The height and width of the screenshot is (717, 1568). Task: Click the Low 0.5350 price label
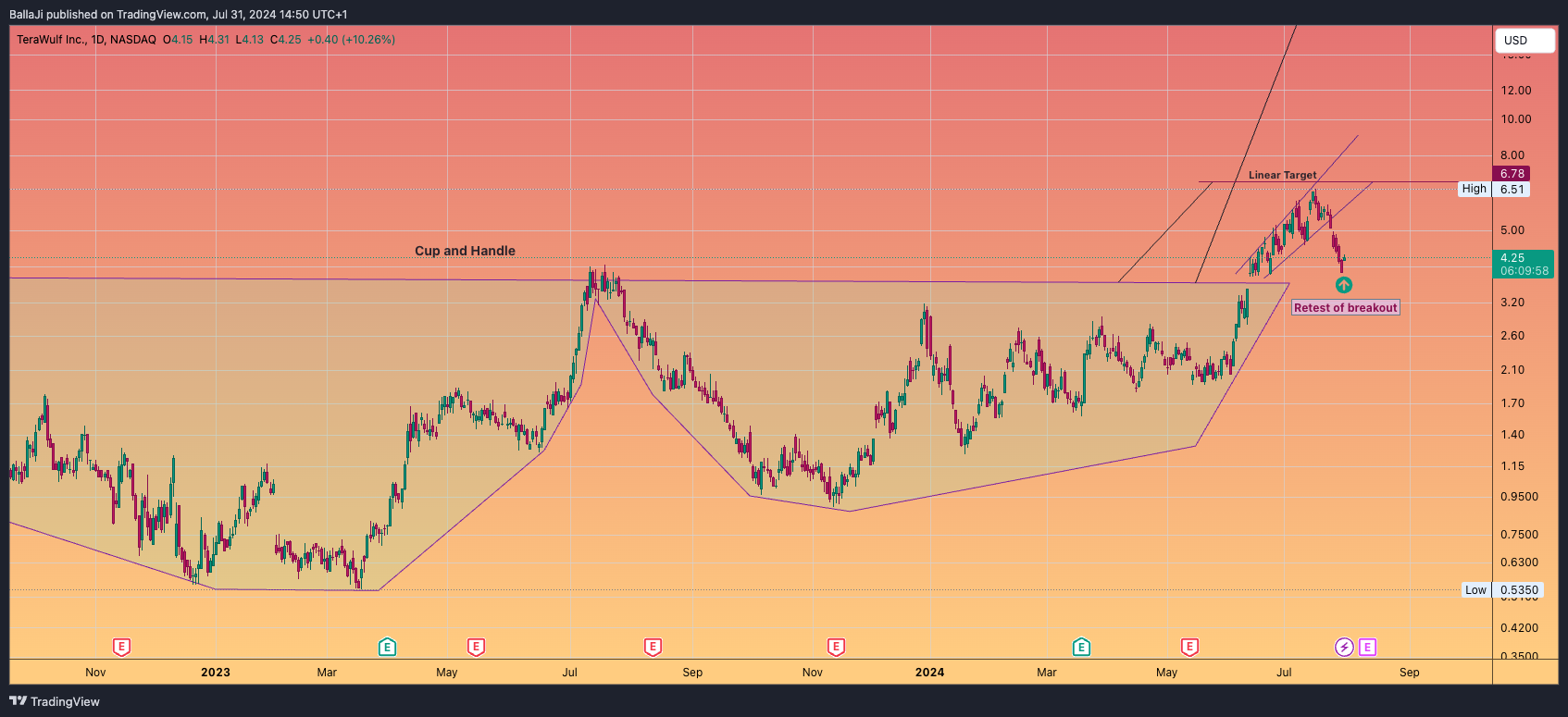[1501, 589]
